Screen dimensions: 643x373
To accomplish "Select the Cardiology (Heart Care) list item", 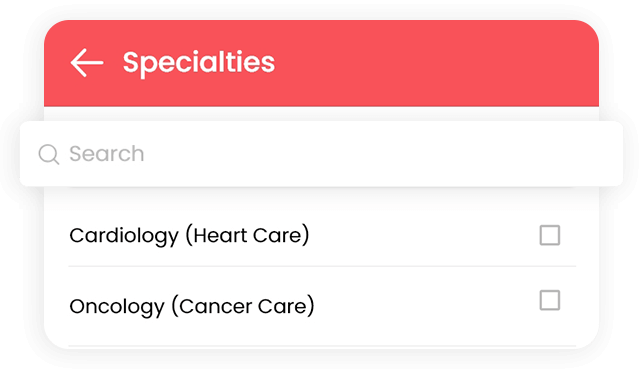I will (322, 235).
